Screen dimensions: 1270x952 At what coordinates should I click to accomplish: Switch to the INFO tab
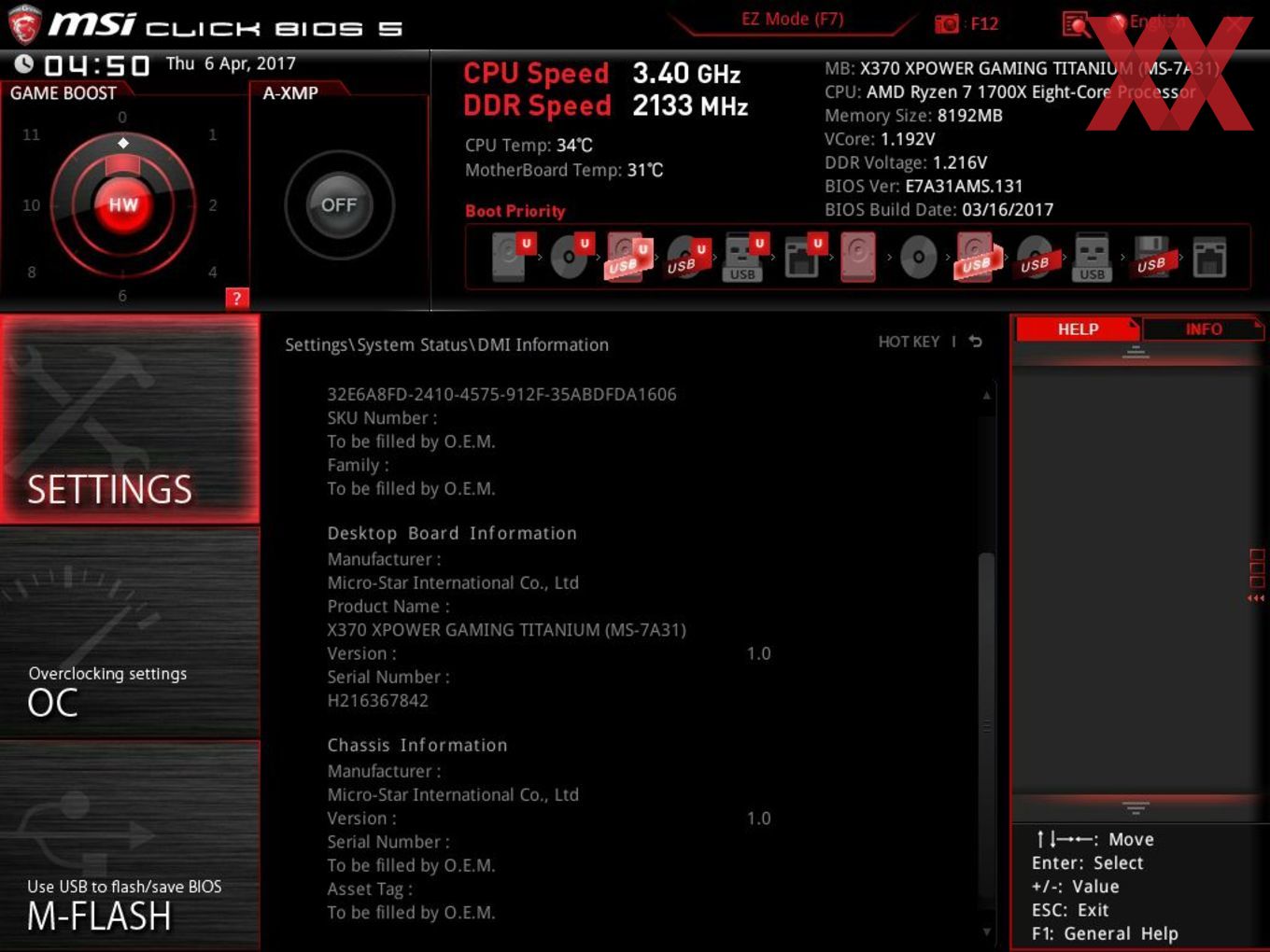(x=1204, y=329)
